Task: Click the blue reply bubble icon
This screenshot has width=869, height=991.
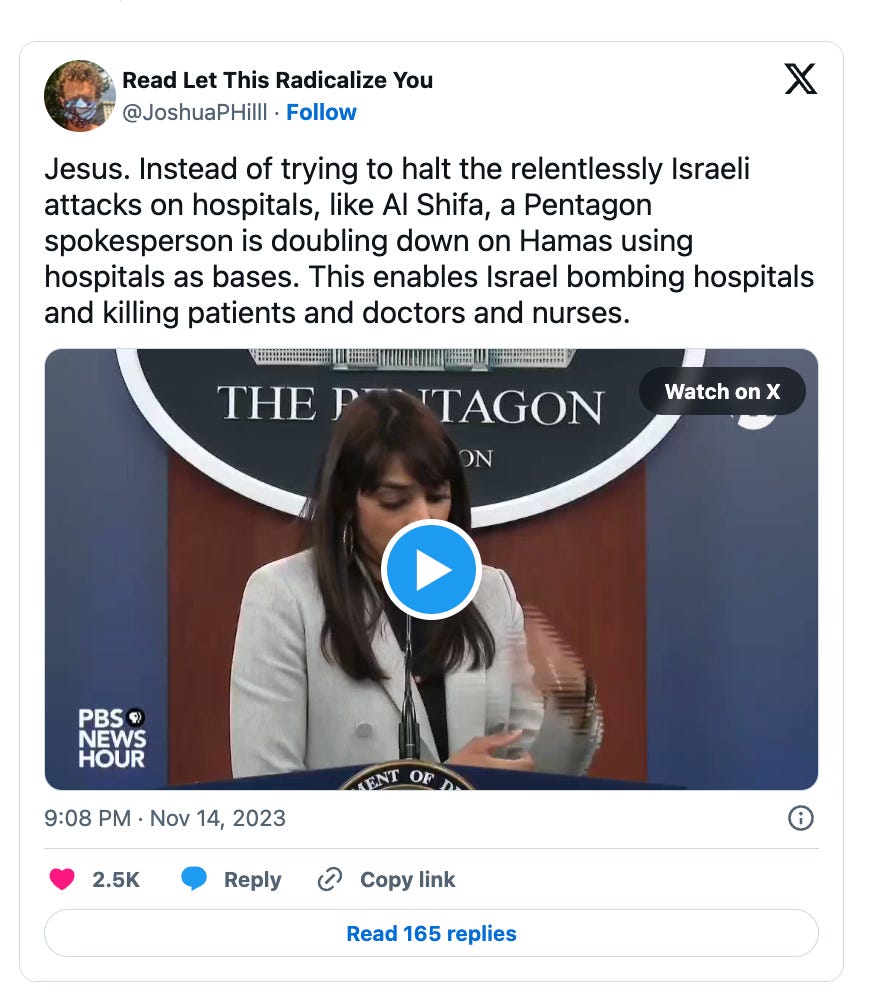Action: [x=194, y=879]
